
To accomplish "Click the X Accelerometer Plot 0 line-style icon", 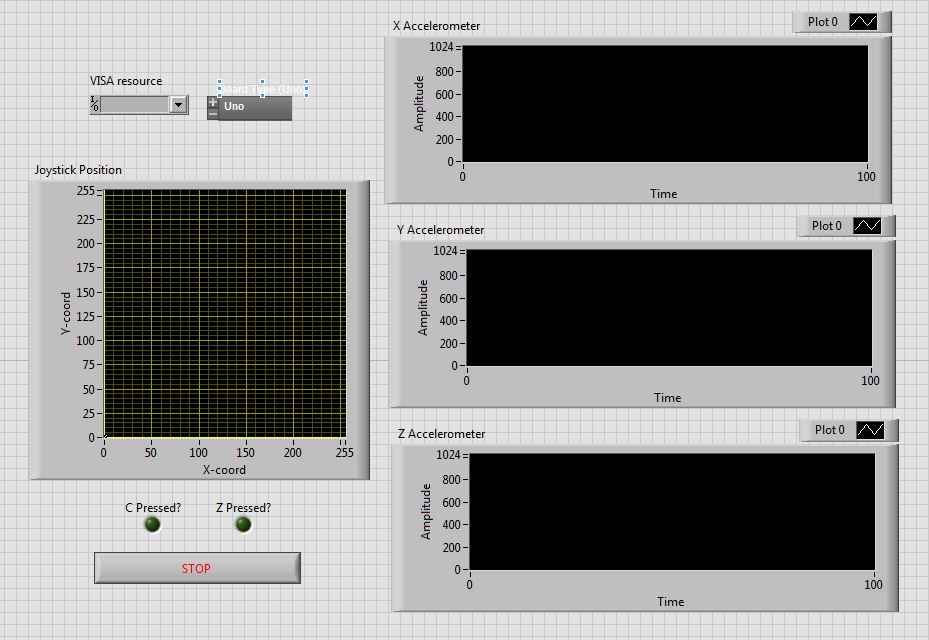I will (x=862, y=22).
